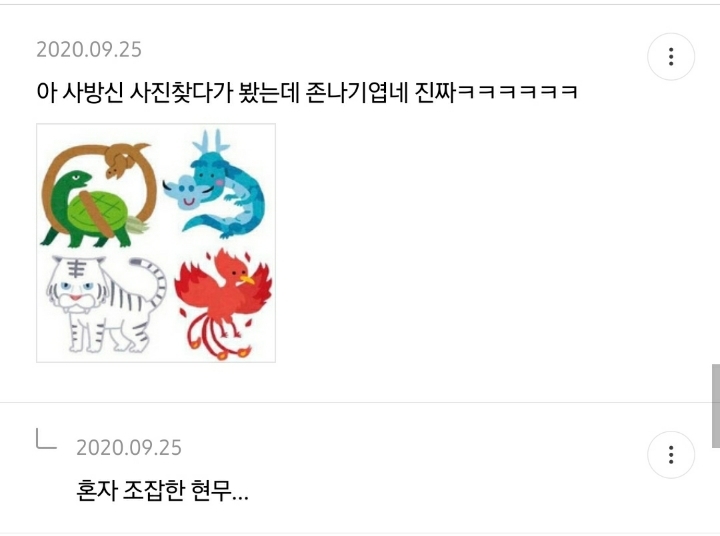Click the reply comment's date 2020.09.25

point(129,447)
